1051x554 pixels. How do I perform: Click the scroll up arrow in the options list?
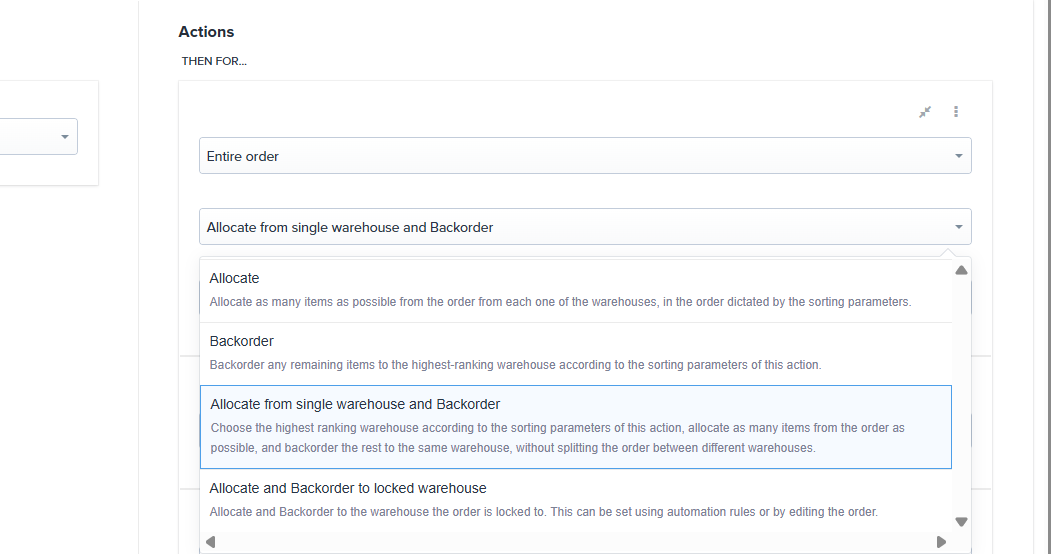(961, 270)
